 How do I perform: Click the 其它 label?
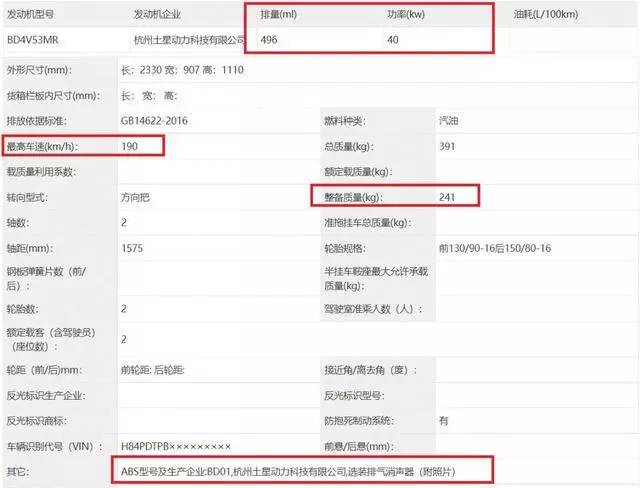[x=18, y=472]
